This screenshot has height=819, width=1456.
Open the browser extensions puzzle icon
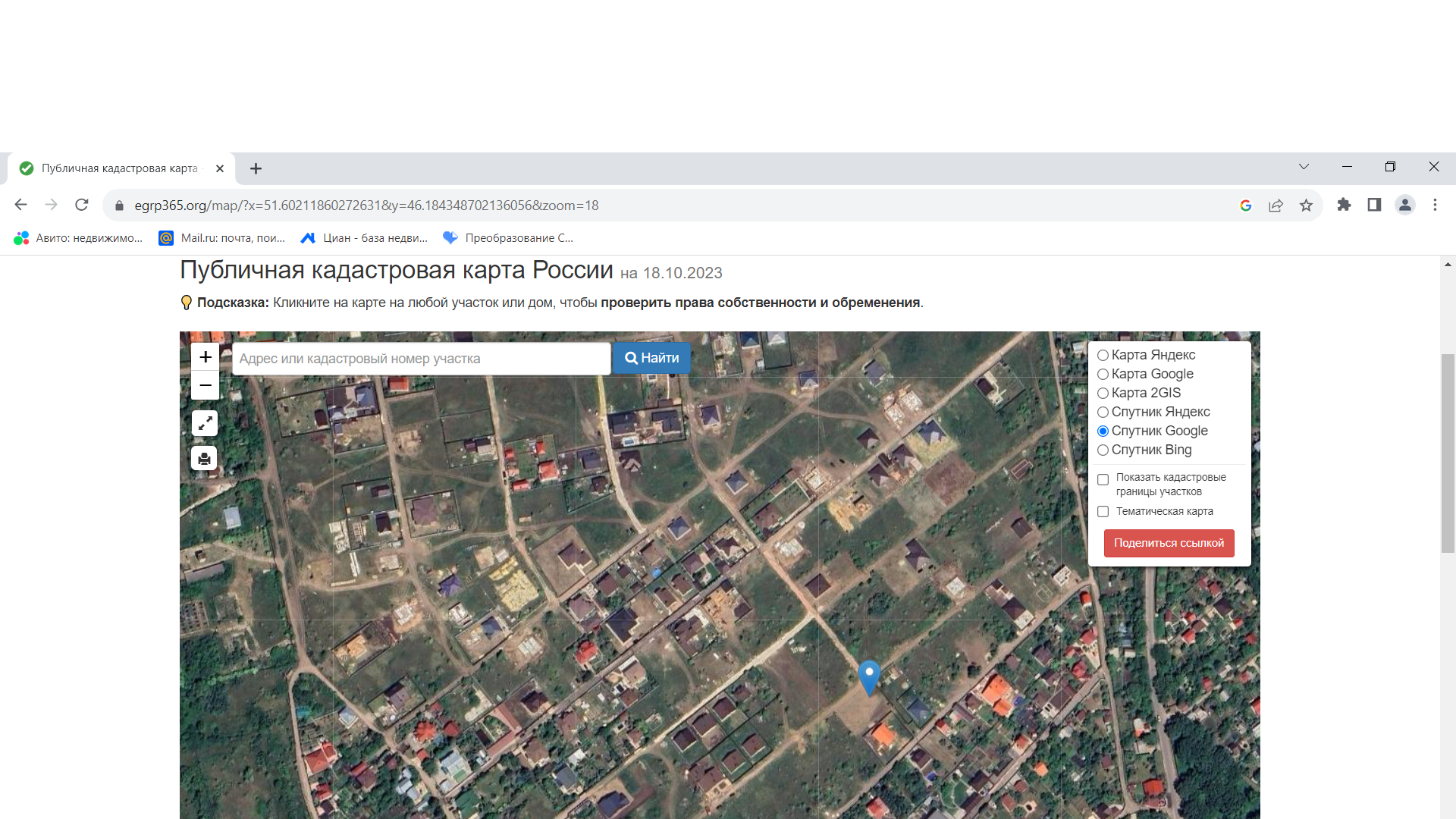pyautogui.click(x=1344, y=205)
